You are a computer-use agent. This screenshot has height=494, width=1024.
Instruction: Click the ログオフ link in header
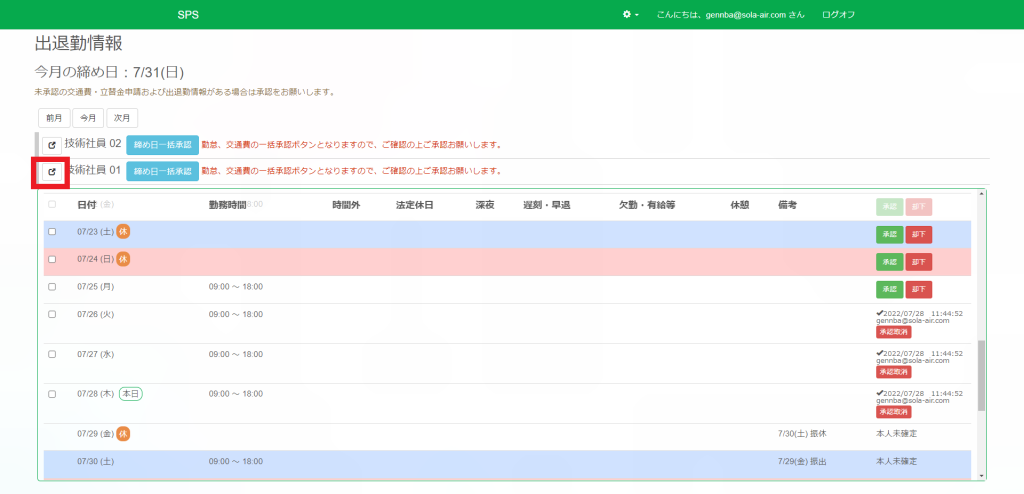pyautogui.click(x=838, y=15)
